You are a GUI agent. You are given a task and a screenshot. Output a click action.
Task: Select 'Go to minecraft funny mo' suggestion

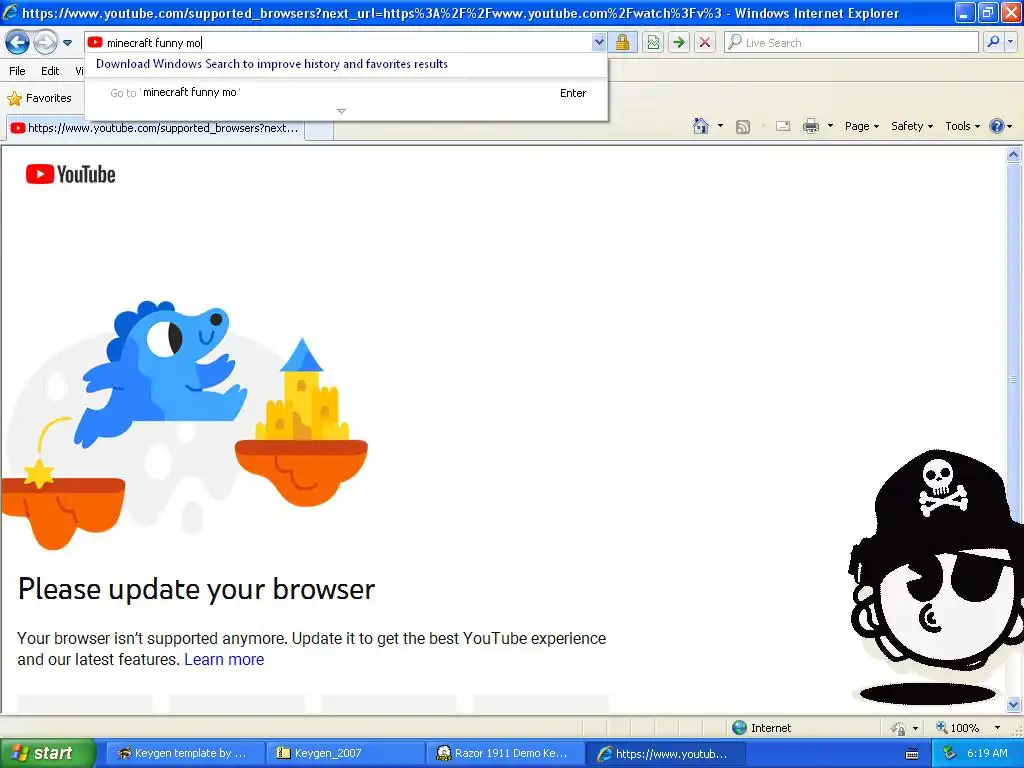pyautogui.click(x=346, y=93)
